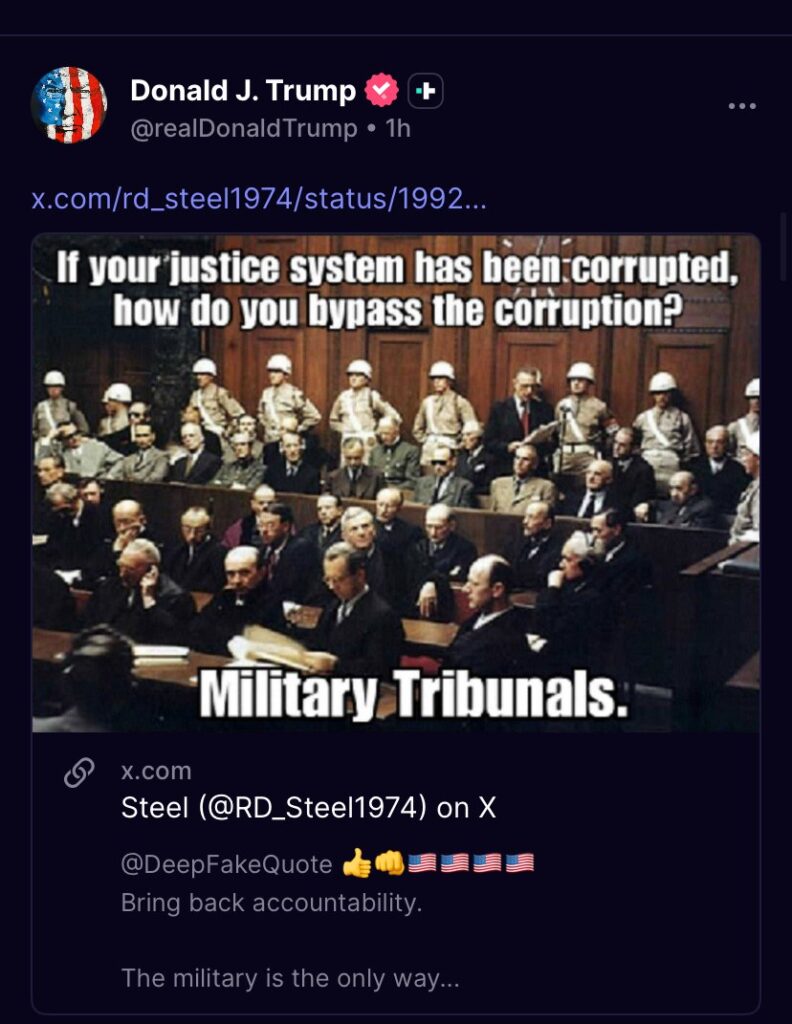Viewport: 792px width, 1024px height.
Task: Click the fist emoji in card description
Action: (390, 863)
